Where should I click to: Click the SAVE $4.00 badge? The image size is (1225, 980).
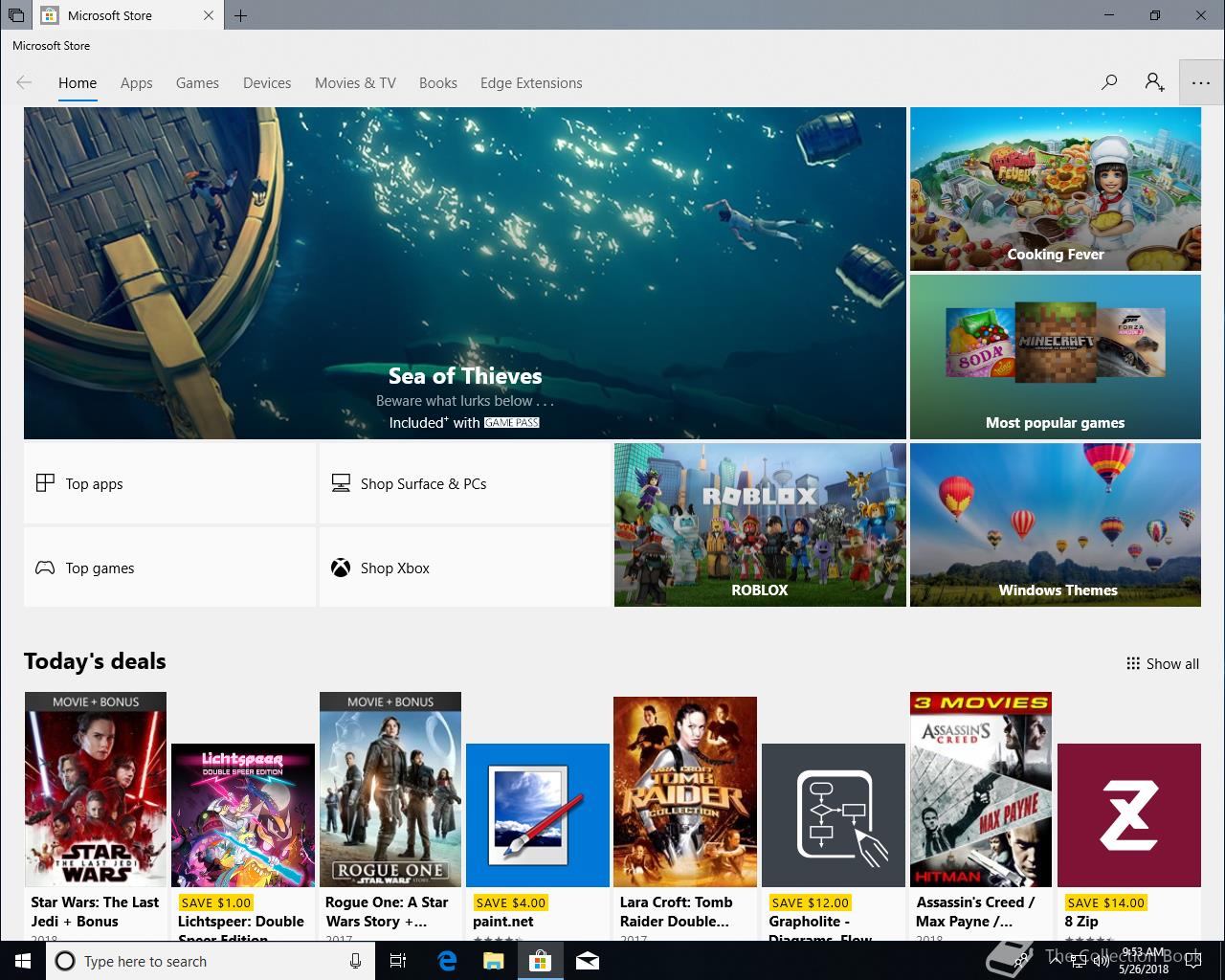click(x=510, y=902)
